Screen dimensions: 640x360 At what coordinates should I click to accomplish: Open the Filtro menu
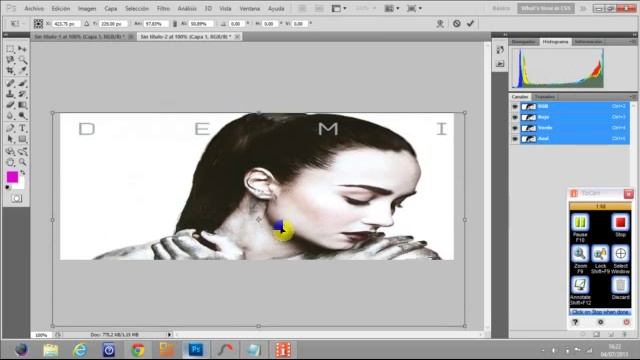163,8
